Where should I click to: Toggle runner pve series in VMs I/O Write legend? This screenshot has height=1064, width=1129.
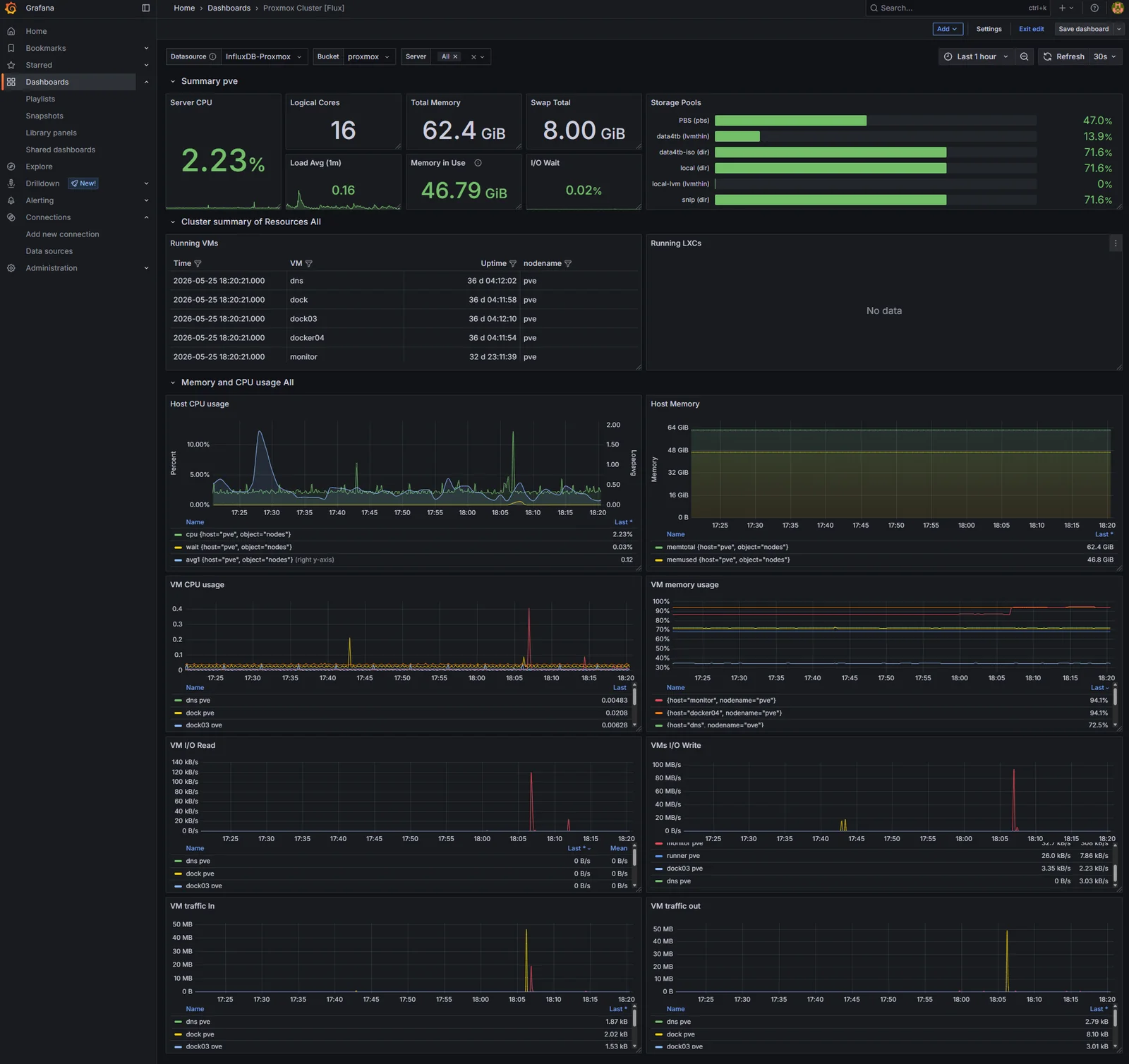[683, 856]
